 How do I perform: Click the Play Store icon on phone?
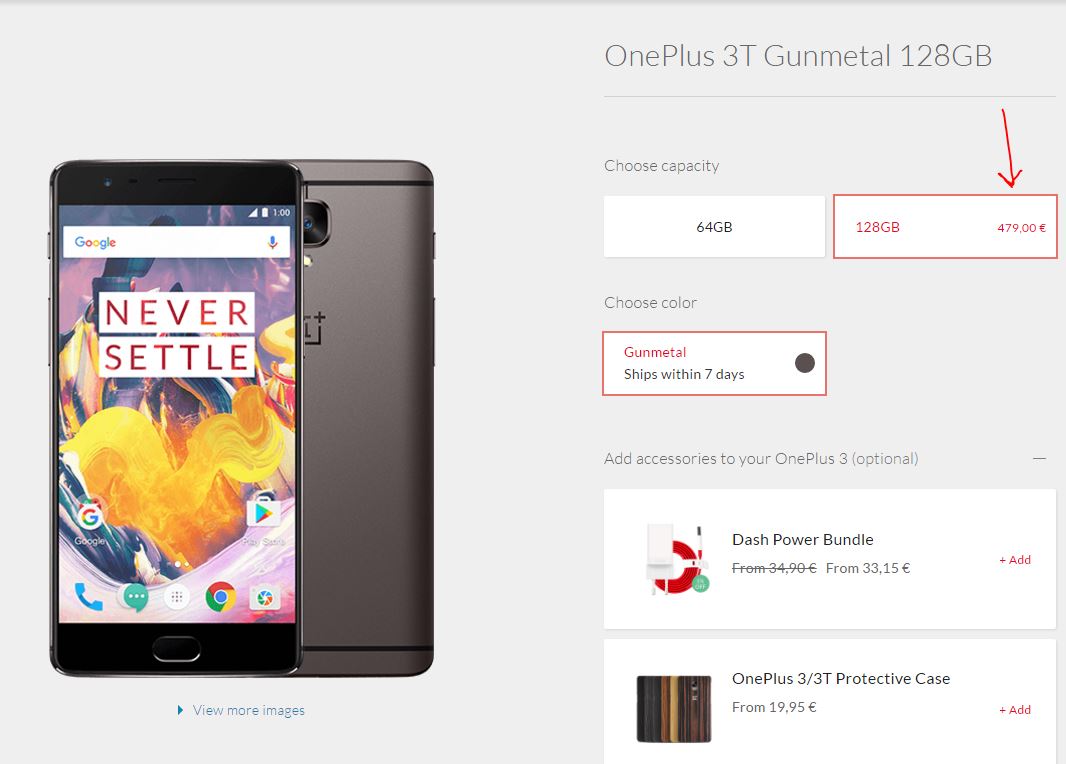(263, 514)
